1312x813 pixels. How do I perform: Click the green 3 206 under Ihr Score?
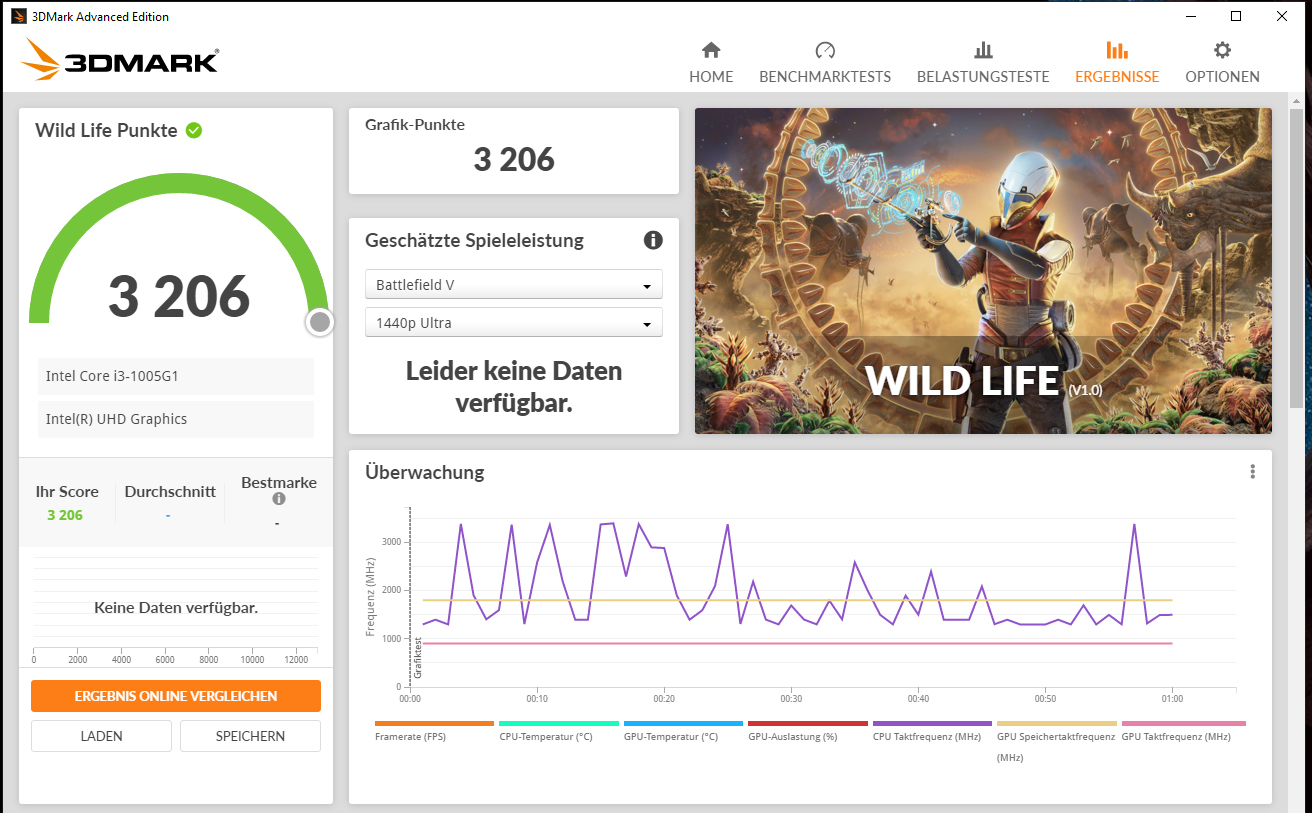tap(65, 515)
